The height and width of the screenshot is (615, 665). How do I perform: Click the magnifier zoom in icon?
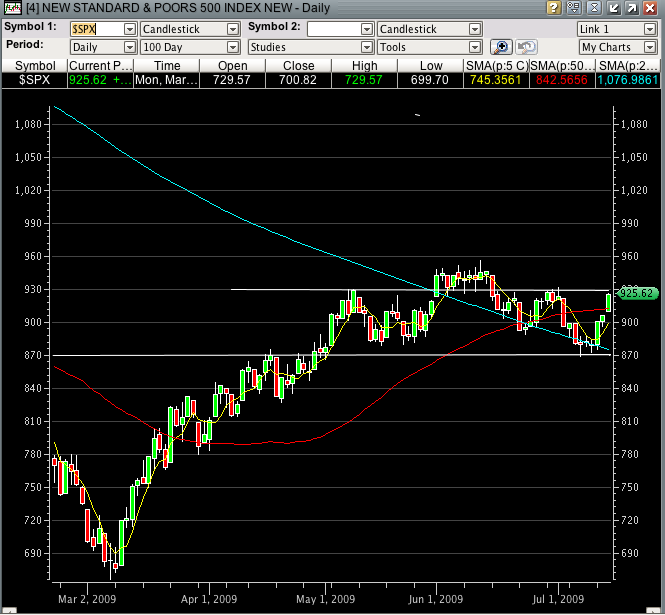(x=501, y=47)
